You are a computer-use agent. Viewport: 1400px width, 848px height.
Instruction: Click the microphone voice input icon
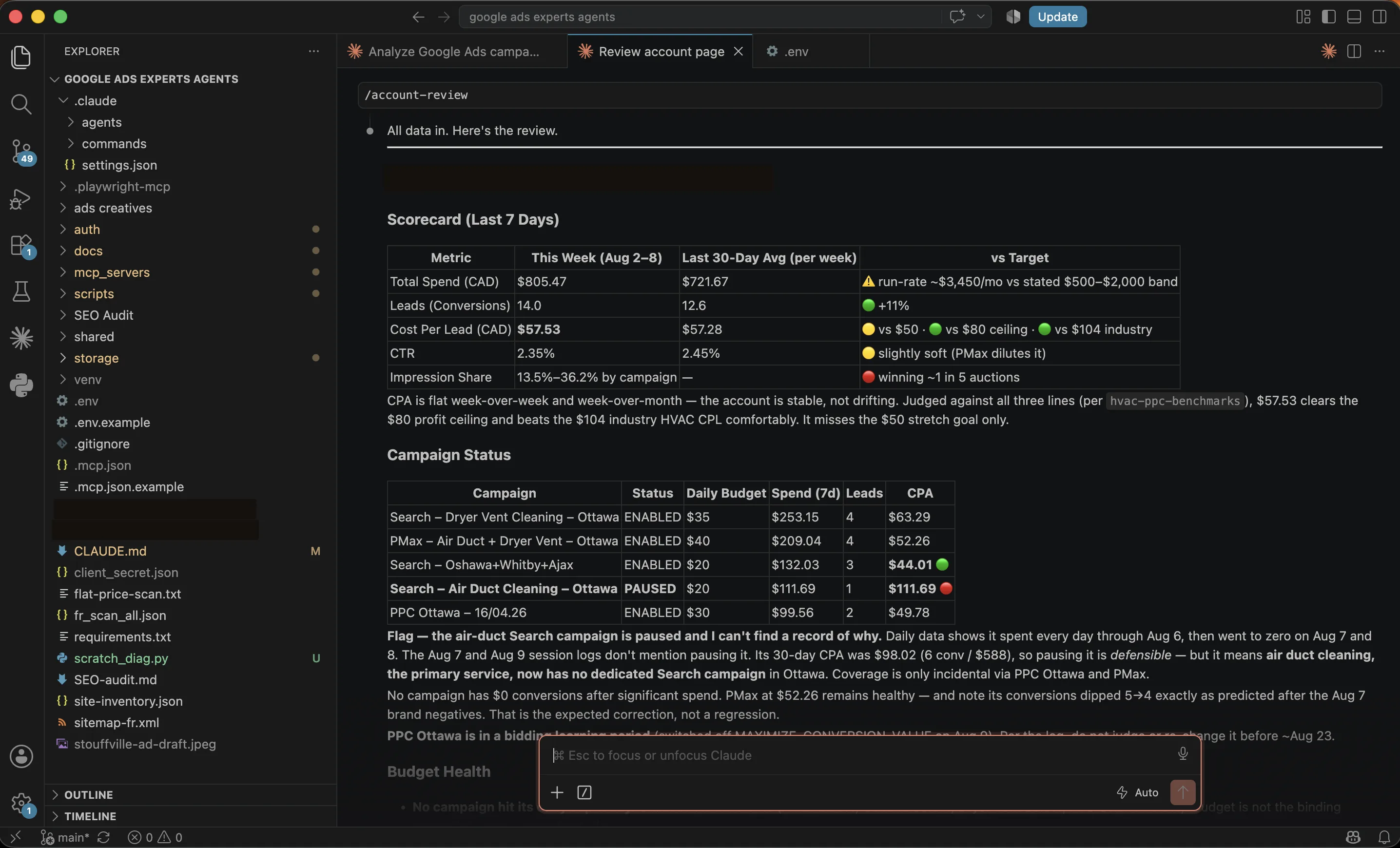[1183, 754]
